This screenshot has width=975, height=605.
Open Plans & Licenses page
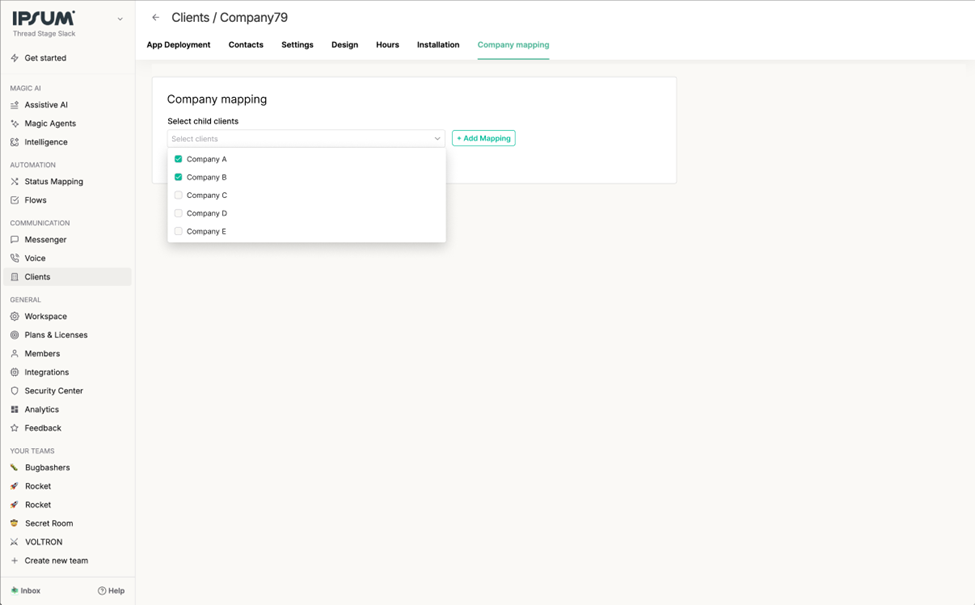(56, 335)
